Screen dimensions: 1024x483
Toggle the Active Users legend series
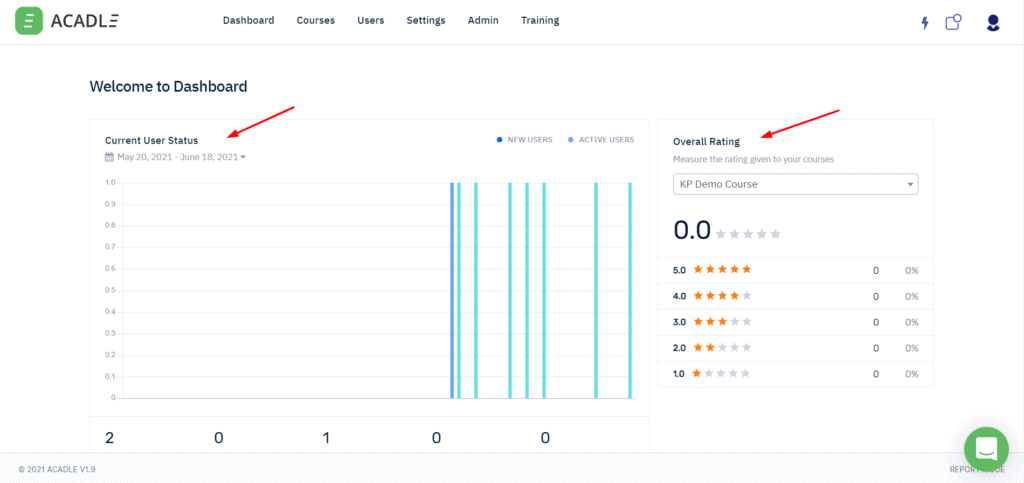pyautogui.click(x=600, y=140)
